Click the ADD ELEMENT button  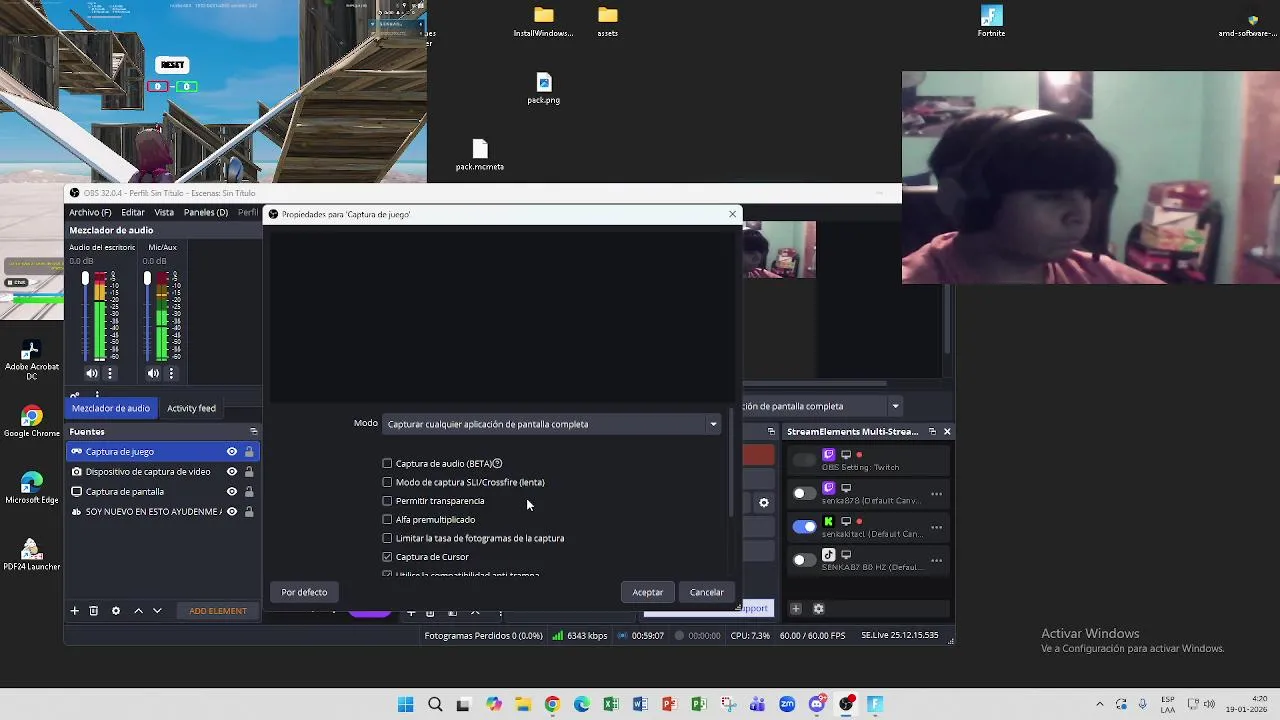218,611
